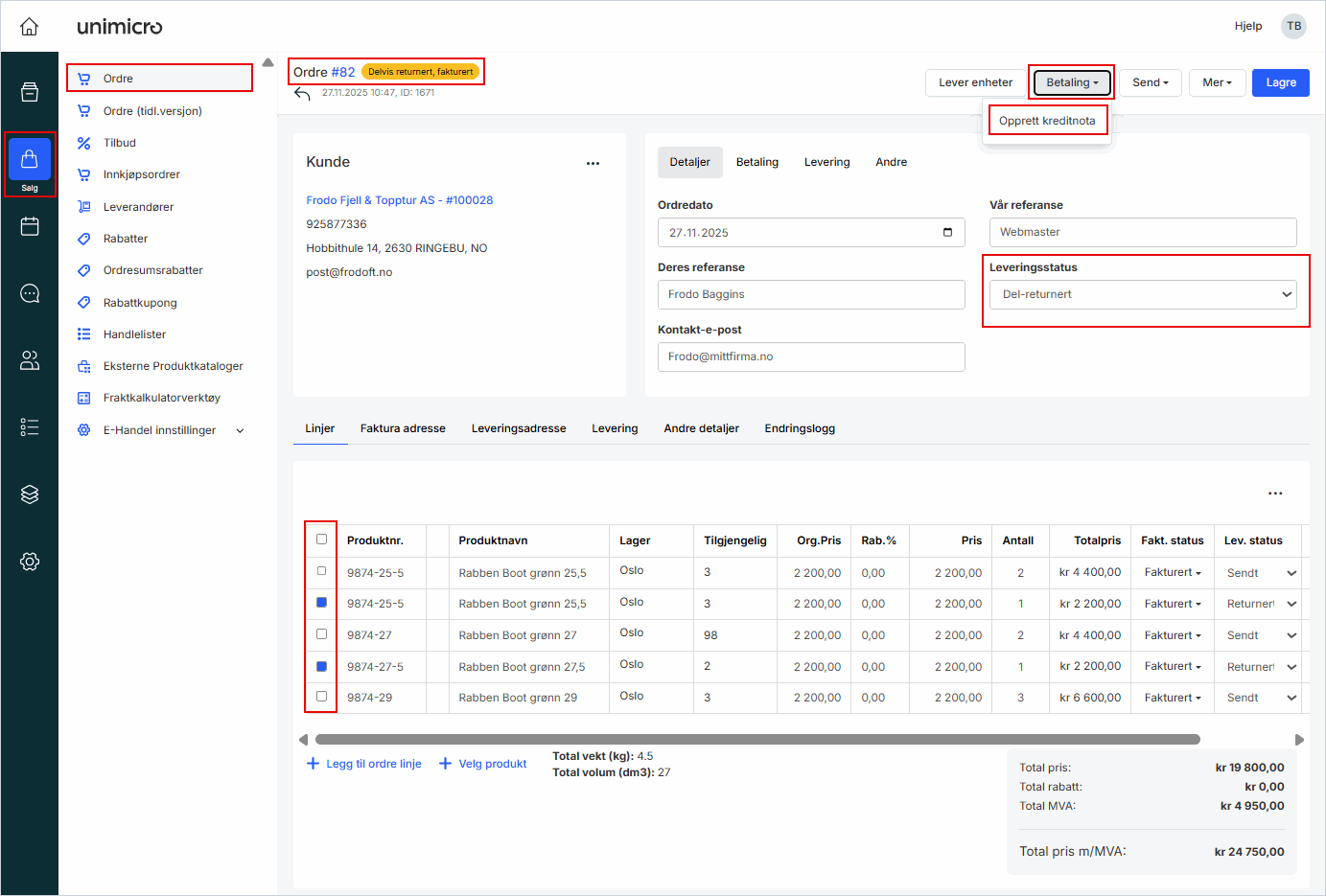
Task: Expand the Send dropdown button
Action: click(1150, 83)
